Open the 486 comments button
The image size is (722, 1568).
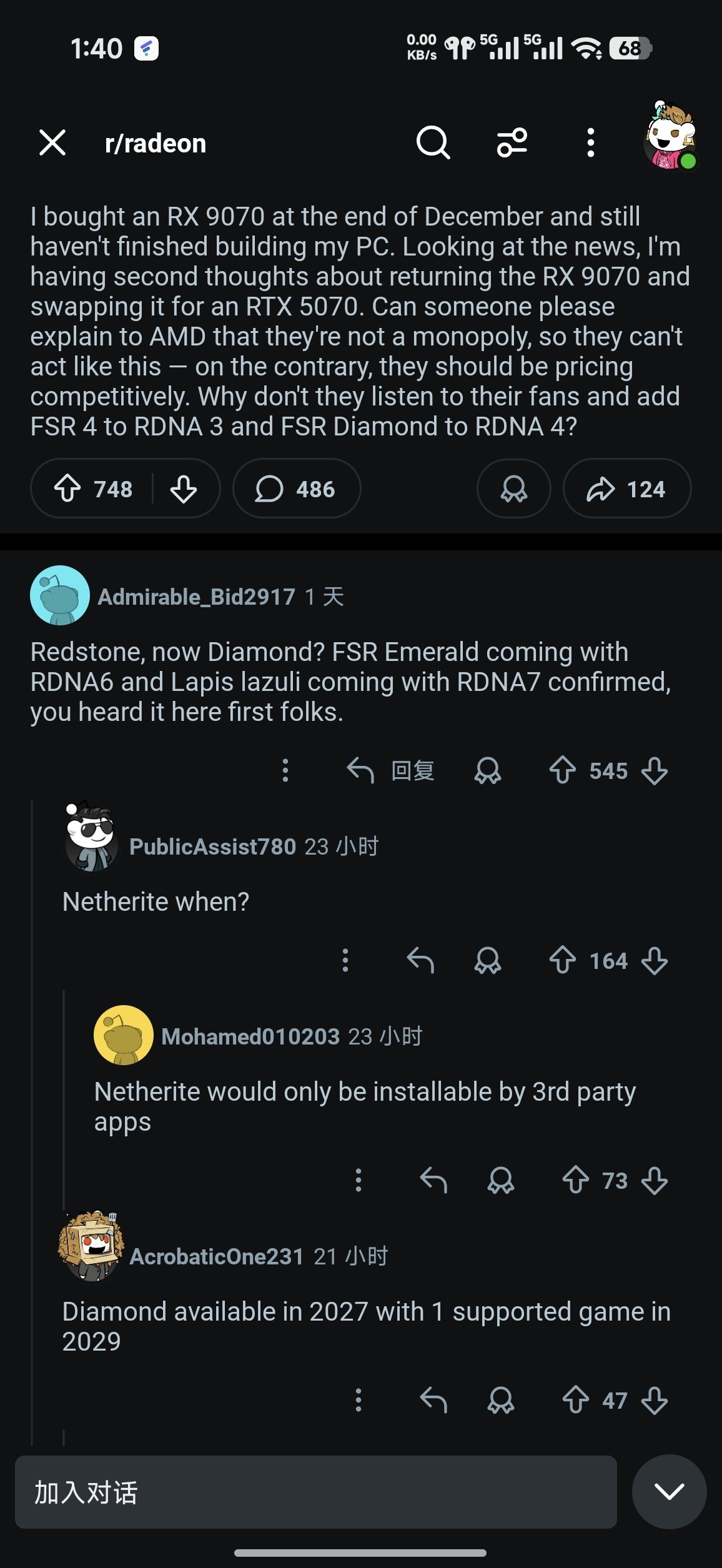coord(296,489)
